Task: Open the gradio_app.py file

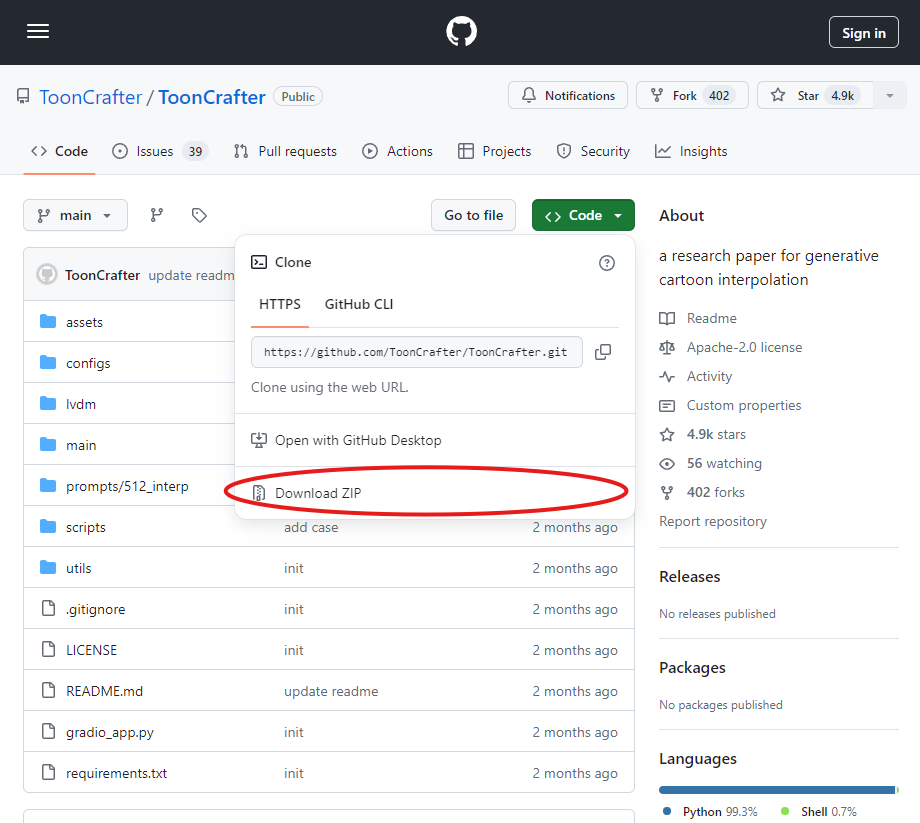Action: coord(110,732)
